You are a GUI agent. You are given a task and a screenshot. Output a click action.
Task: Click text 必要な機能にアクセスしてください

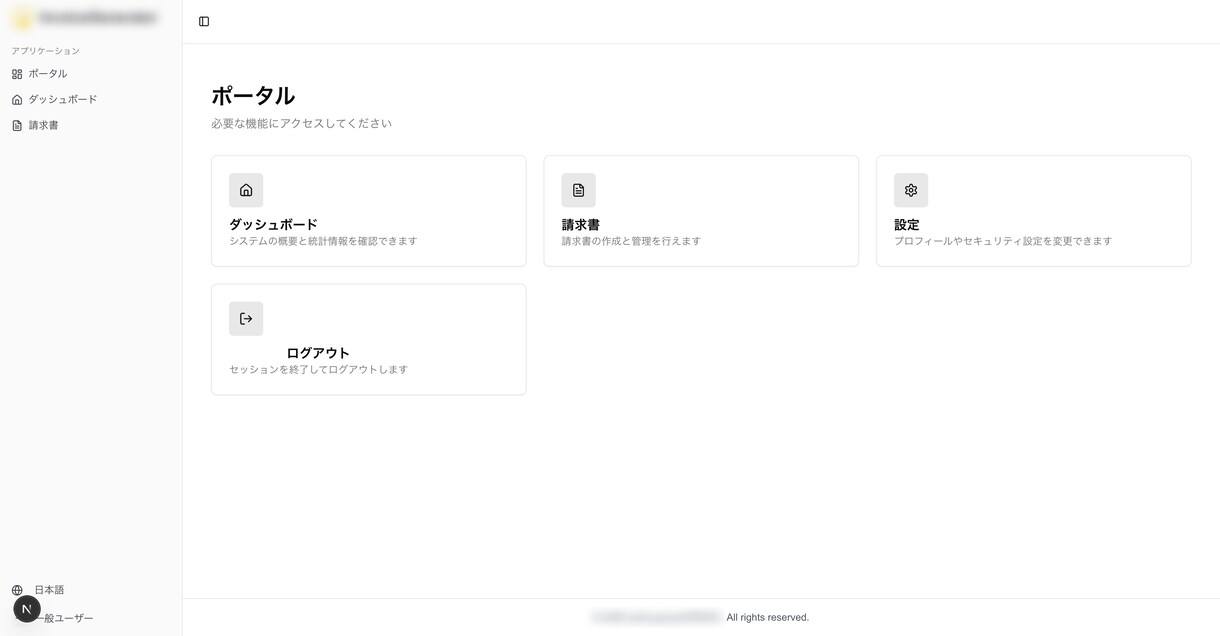point(301,123)
